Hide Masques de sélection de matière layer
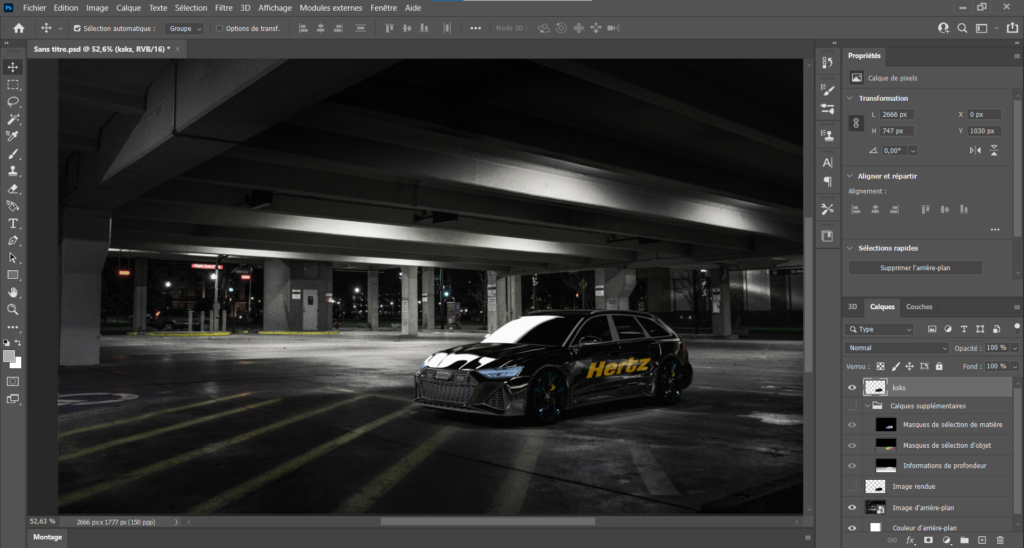1024x548 pixels. [852, 425]
